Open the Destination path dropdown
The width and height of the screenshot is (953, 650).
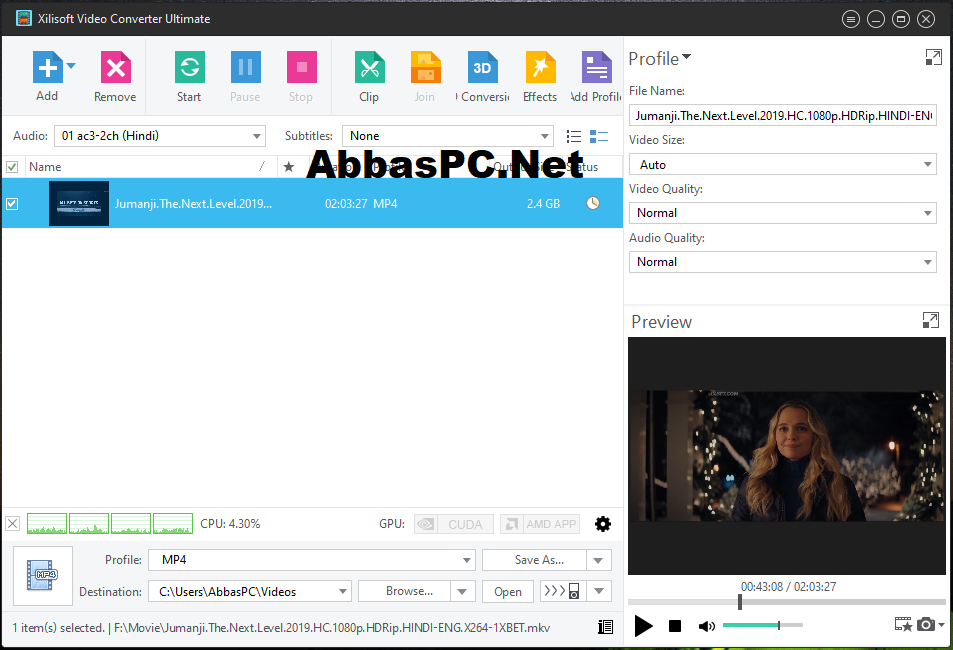pyautogui.click(x=250, y=591)
